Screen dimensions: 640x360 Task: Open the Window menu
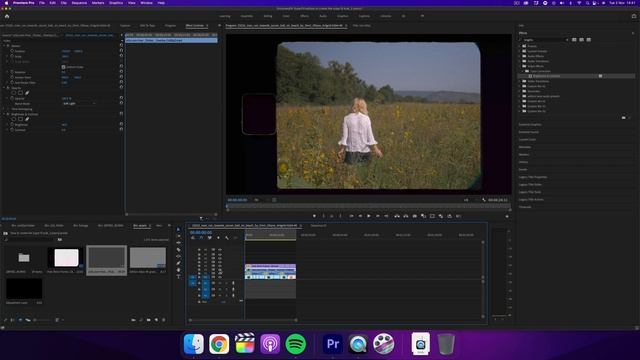coord(146,3)
